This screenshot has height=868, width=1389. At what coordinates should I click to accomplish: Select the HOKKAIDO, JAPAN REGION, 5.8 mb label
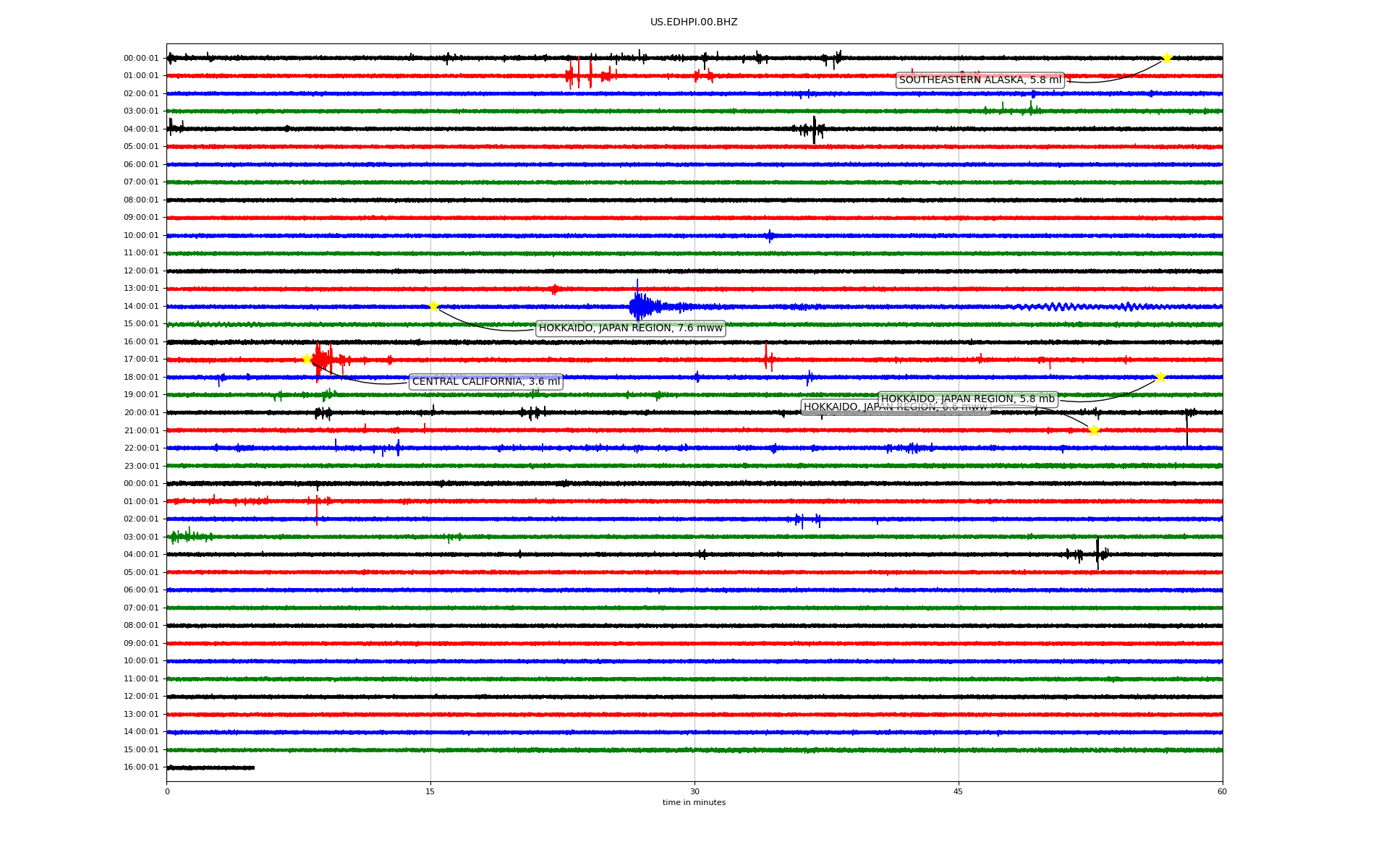967,399
